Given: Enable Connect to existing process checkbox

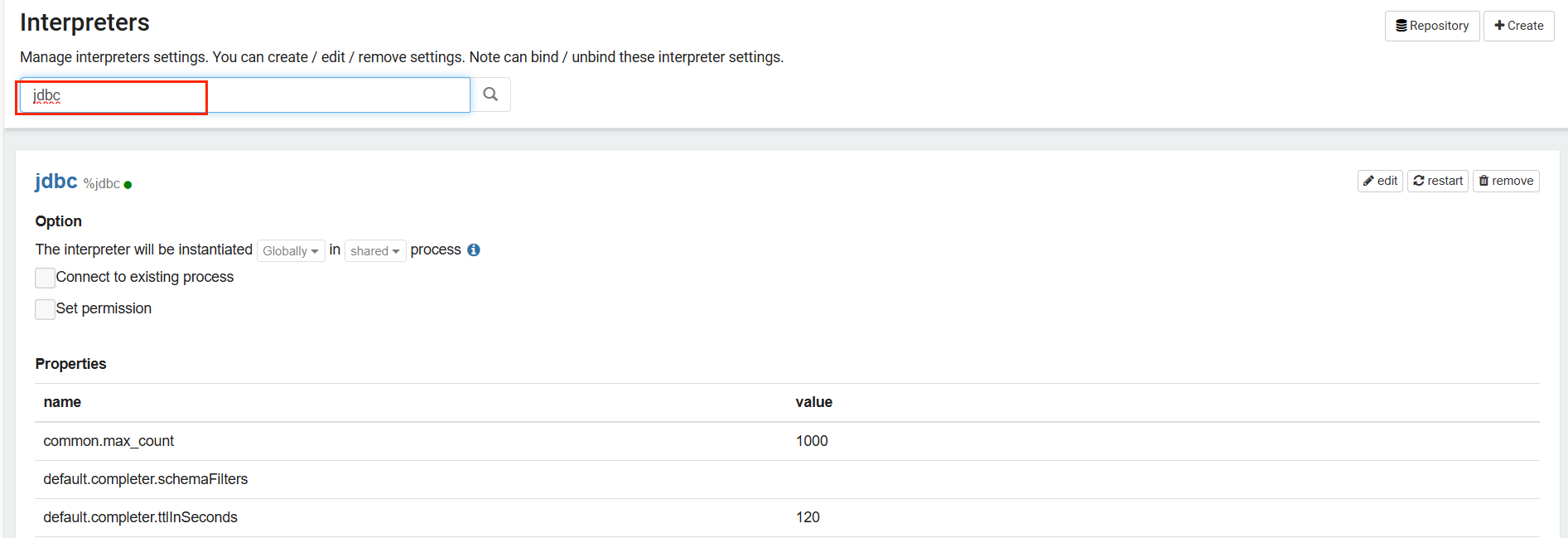Looking at the screenshot, I should coord(46,278).
